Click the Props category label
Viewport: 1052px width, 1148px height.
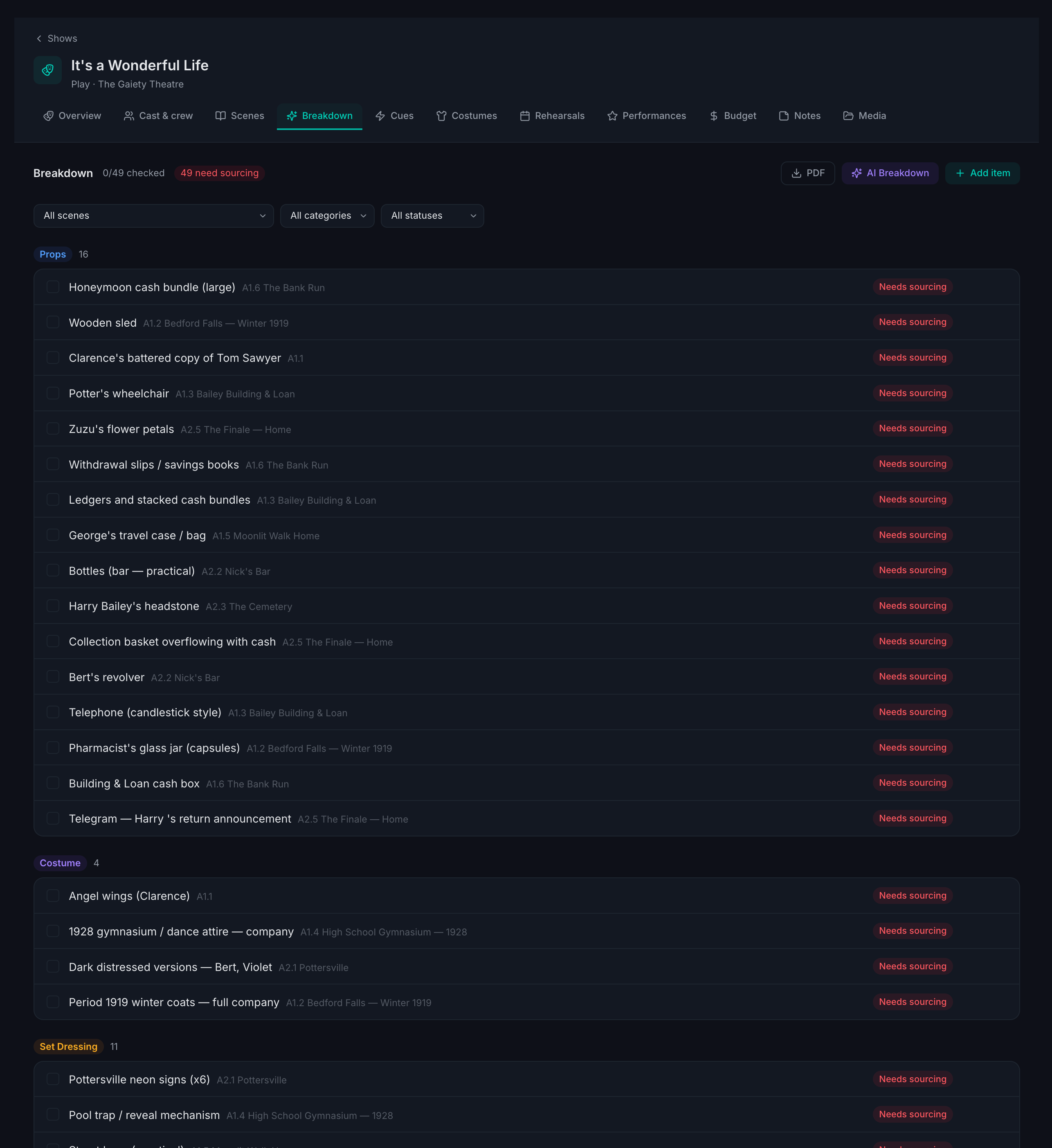coord(53,255)
